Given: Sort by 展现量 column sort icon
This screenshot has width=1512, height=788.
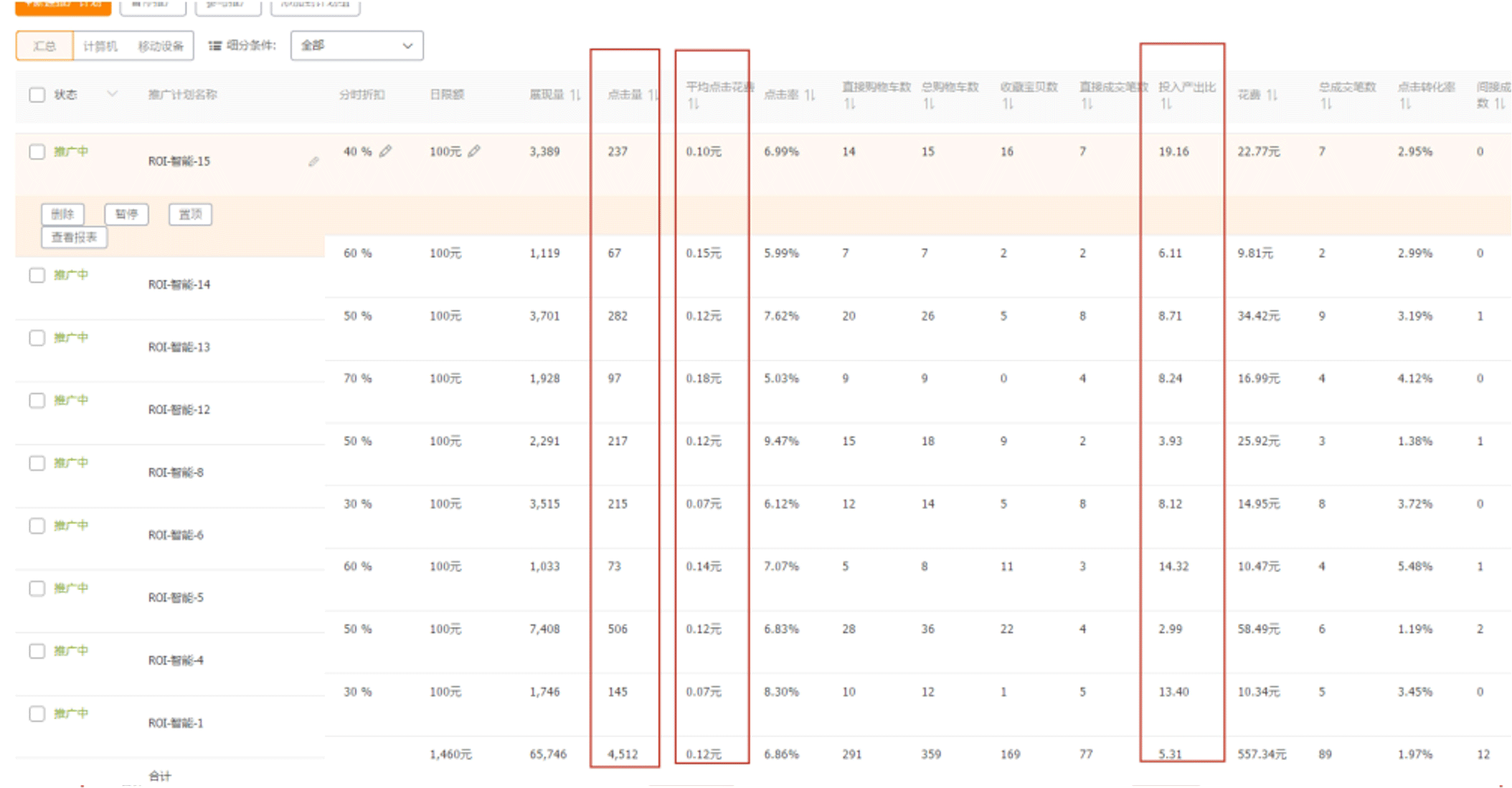Looking at the screenshot, I should pyautogui.click(x=575, y=95).
